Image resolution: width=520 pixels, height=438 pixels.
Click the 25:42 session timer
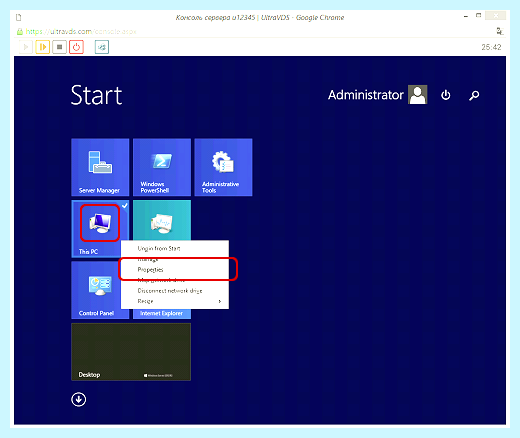[491, 47]
